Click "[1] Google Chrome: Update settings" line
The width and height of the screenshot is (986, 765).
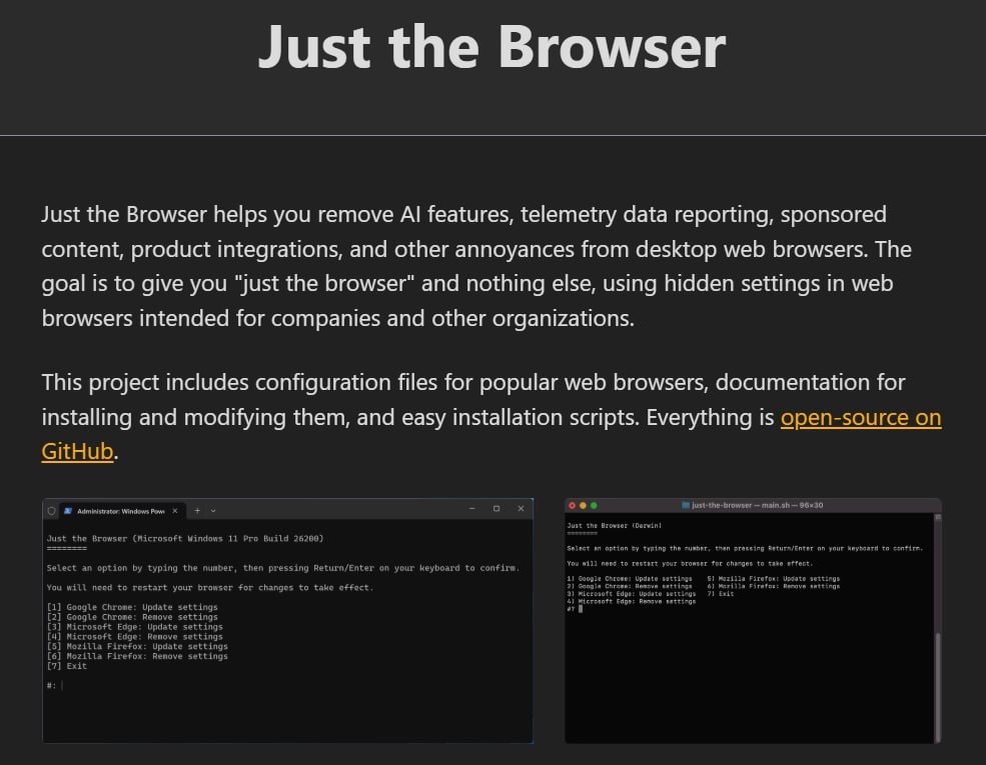(x=132, y=607)
